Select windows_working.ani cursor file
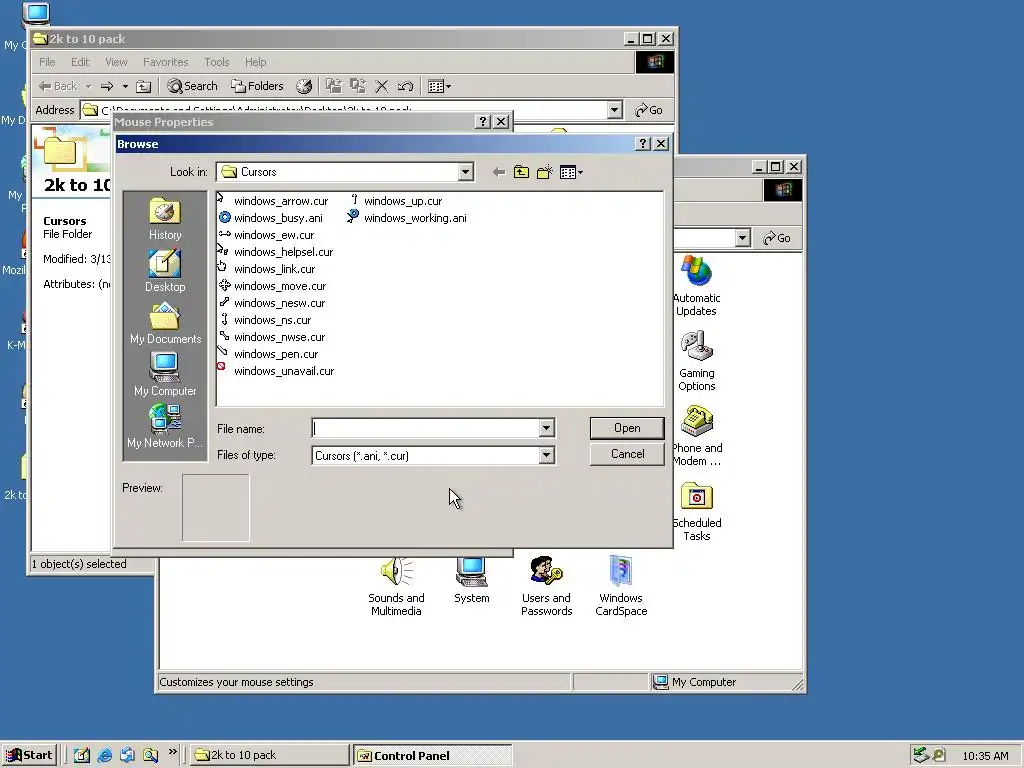1024x768 pixels. (408, 218)
